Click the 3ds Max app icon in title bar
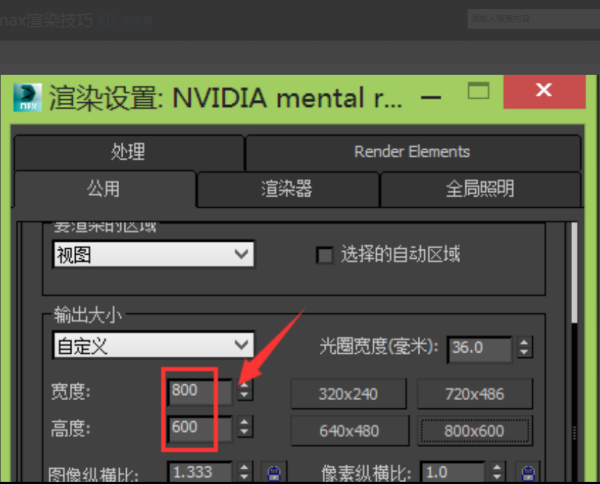This screenshot has height=484, width=600. pyautogui.click(x=27, y=98)
